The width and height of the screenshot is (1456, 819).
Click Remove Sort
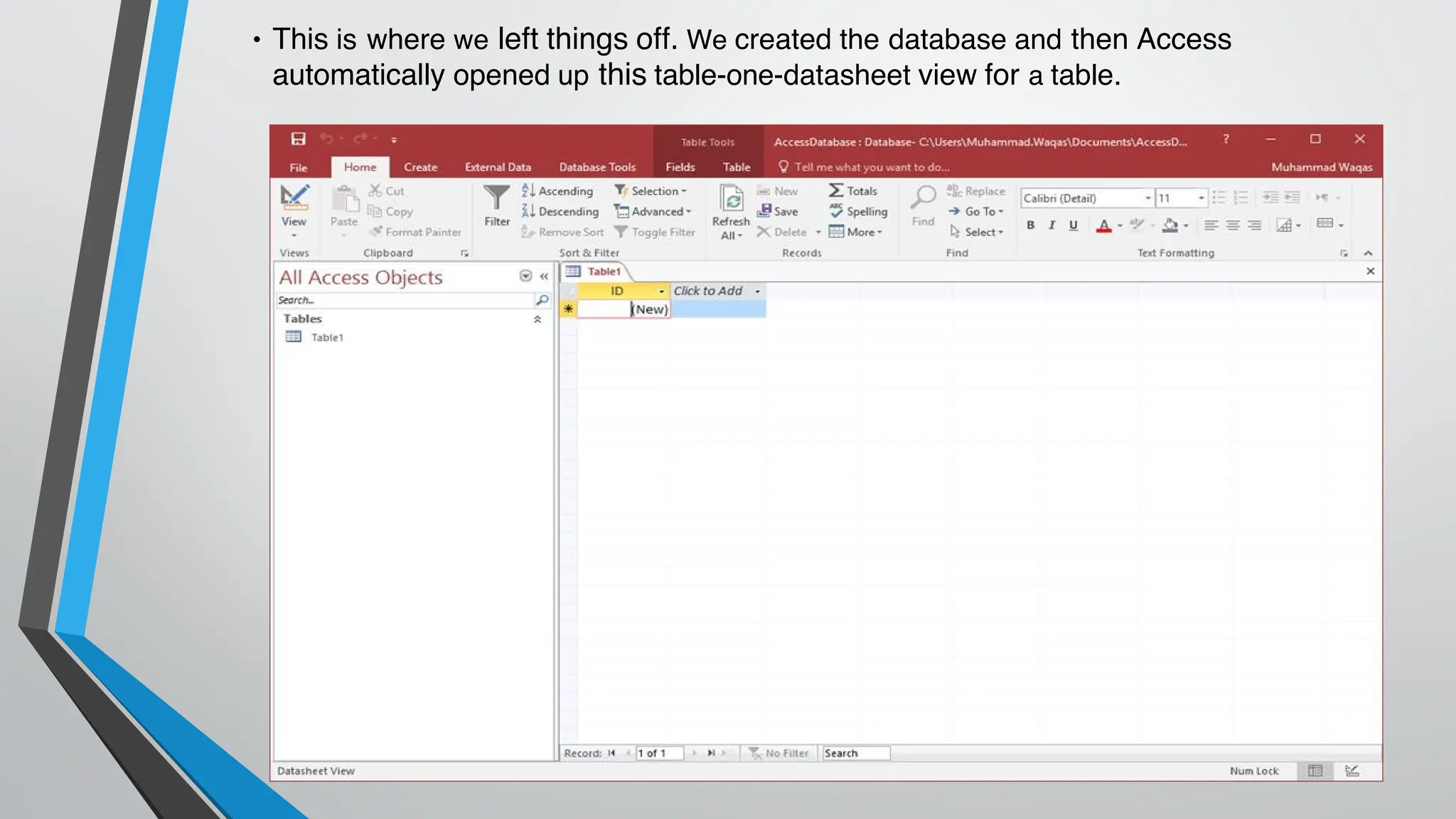562,232
